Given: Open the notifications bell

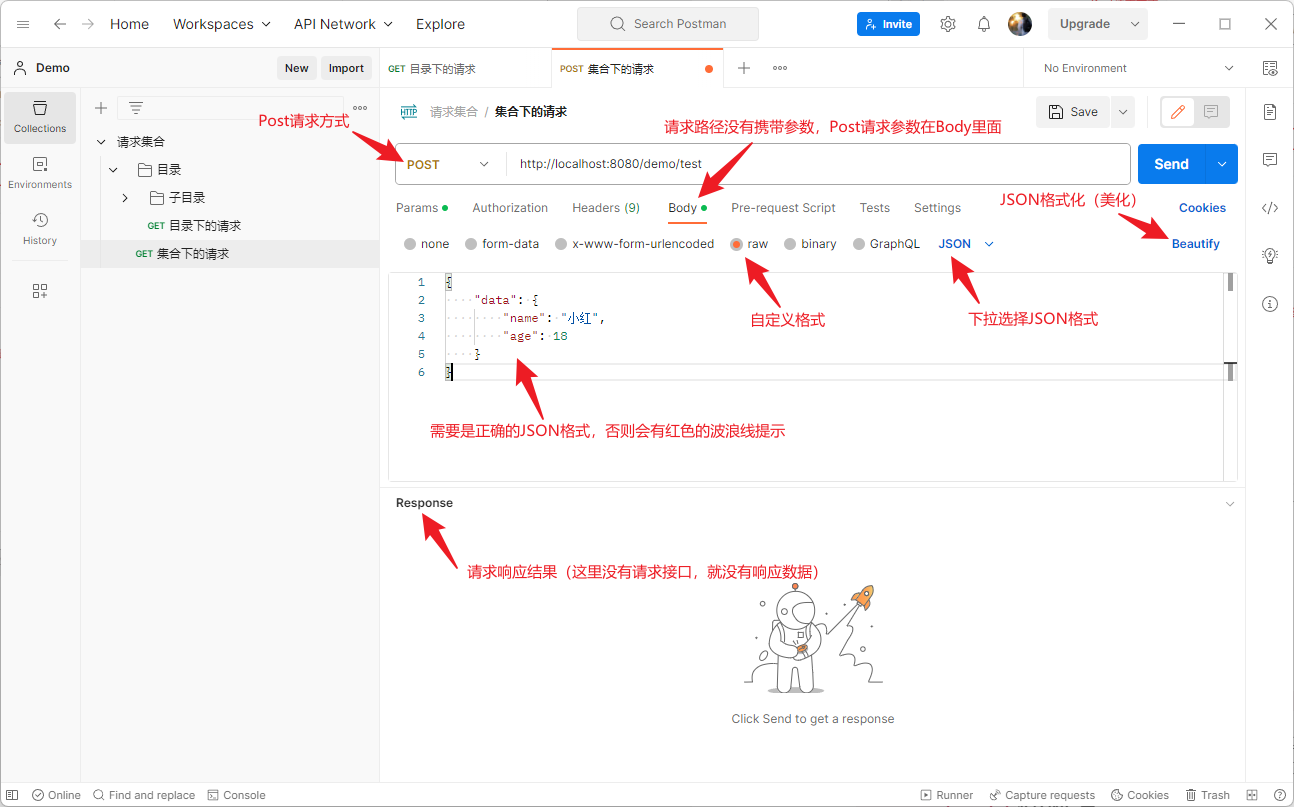Looking at the screenshot, I should (x=984, y=24).
